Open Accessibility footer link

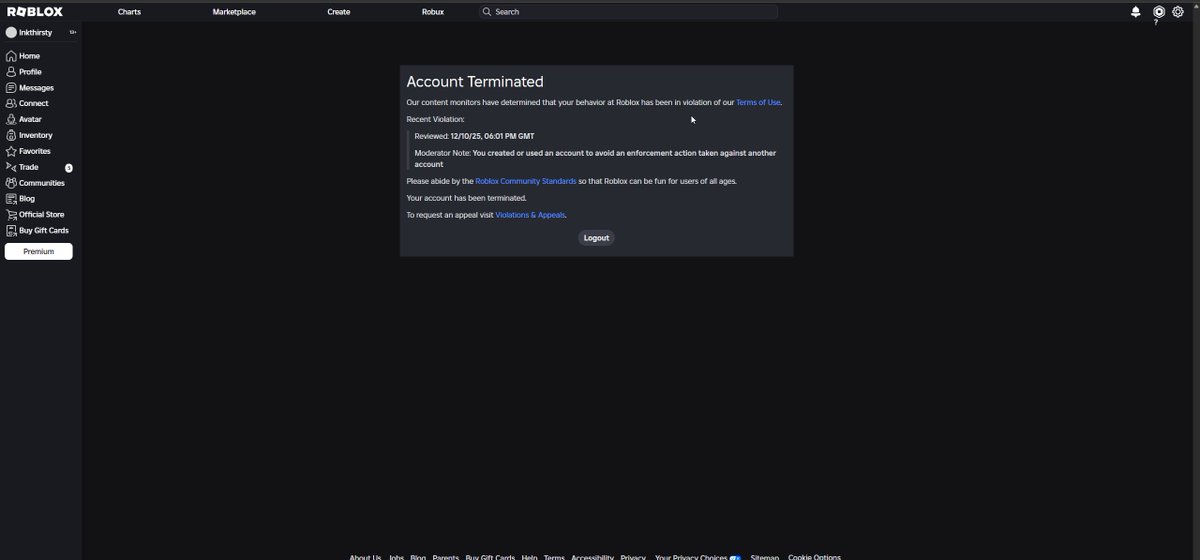point(592,557)
